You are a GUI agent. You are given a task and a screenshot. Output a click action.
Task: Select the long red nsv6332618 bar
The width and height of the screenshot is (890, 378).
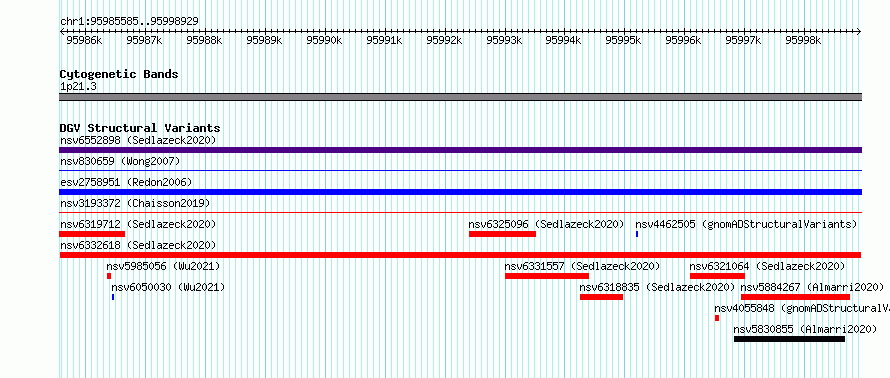point(460,255)
